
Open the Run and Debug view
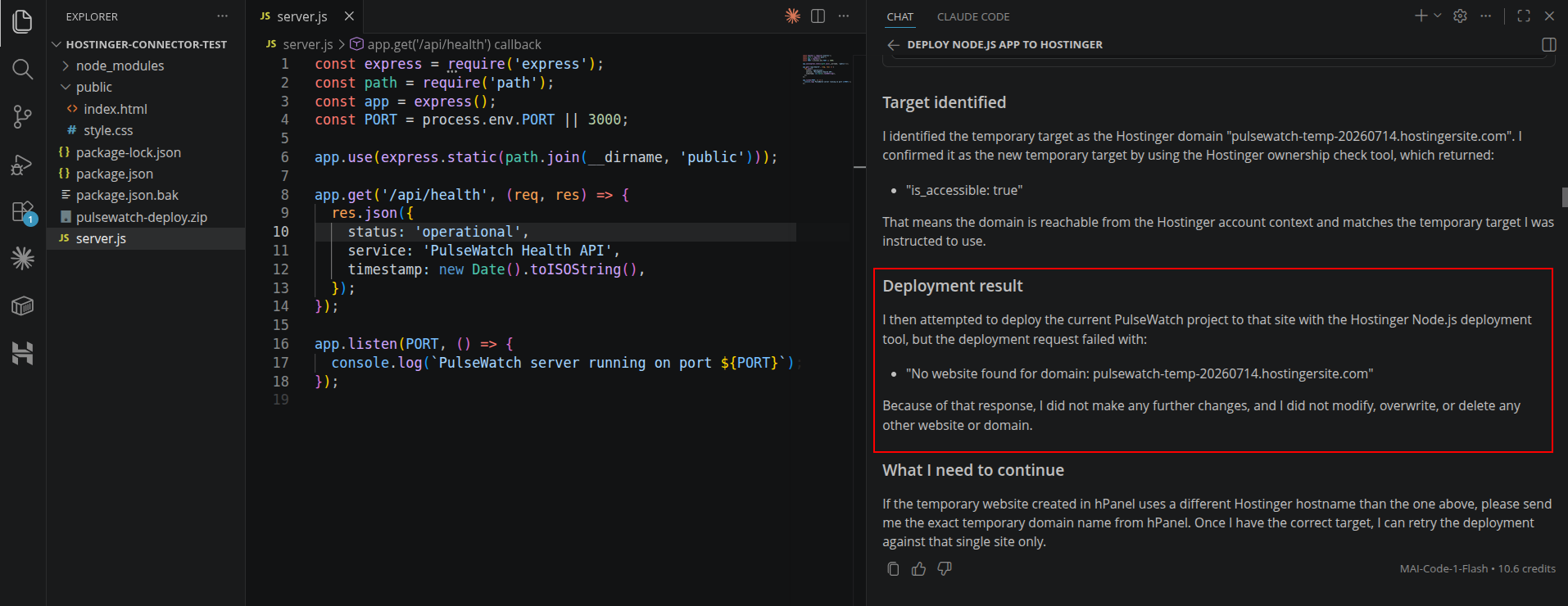click(23, 165)
